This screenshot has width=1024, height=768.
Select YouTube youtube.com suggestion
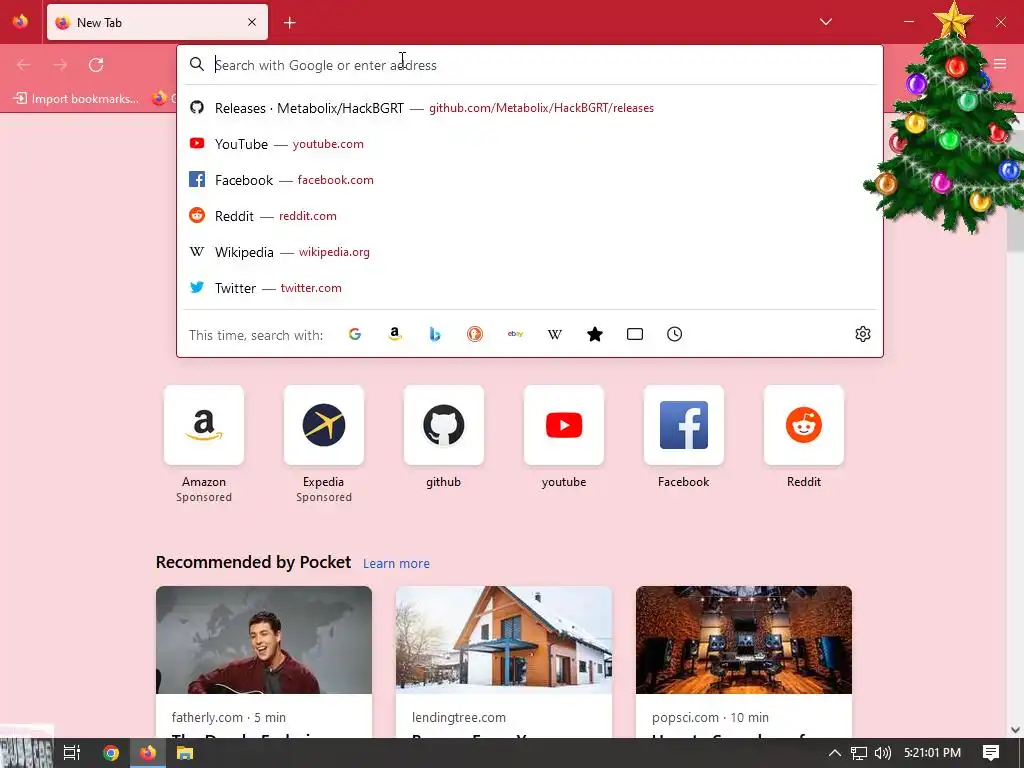530,144
